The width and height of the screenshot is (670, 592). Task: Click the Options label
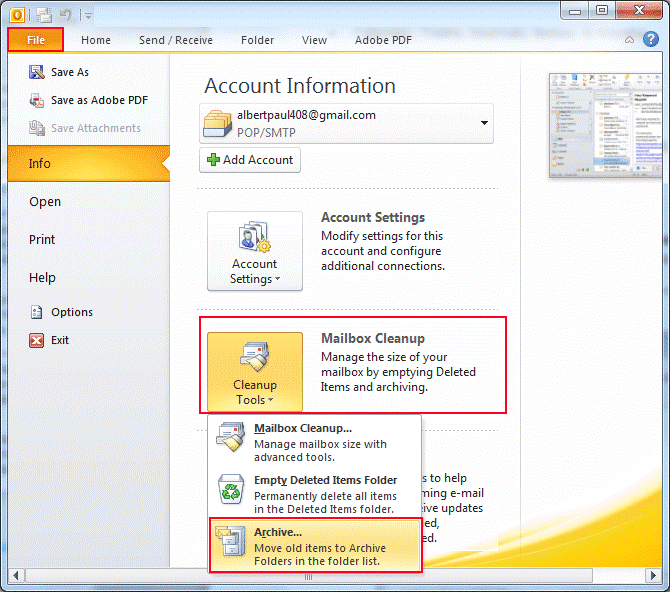(72, 312)
